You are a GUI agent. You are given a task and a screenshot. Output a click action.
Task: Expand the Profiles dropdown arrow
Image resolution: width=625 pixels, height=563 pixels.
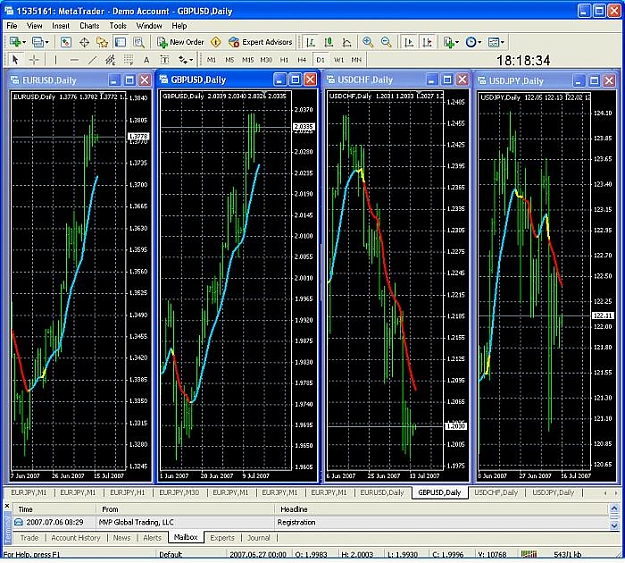47,42
